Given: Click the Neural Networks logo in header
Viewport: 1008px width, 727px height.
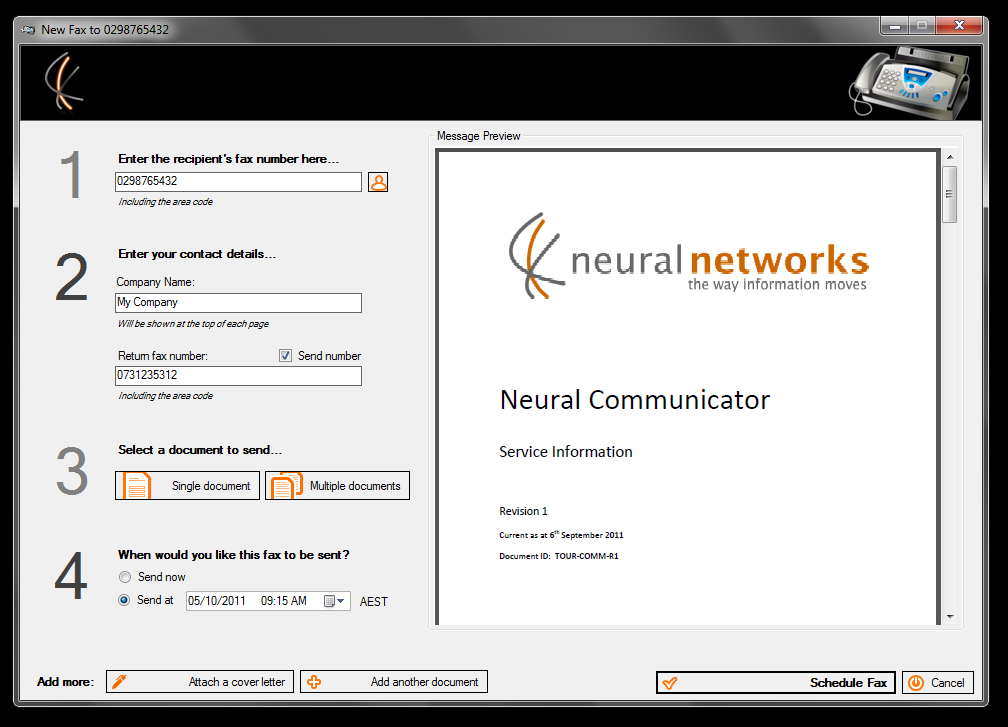Looking at the screenshot, I should [x=63, y=82].
